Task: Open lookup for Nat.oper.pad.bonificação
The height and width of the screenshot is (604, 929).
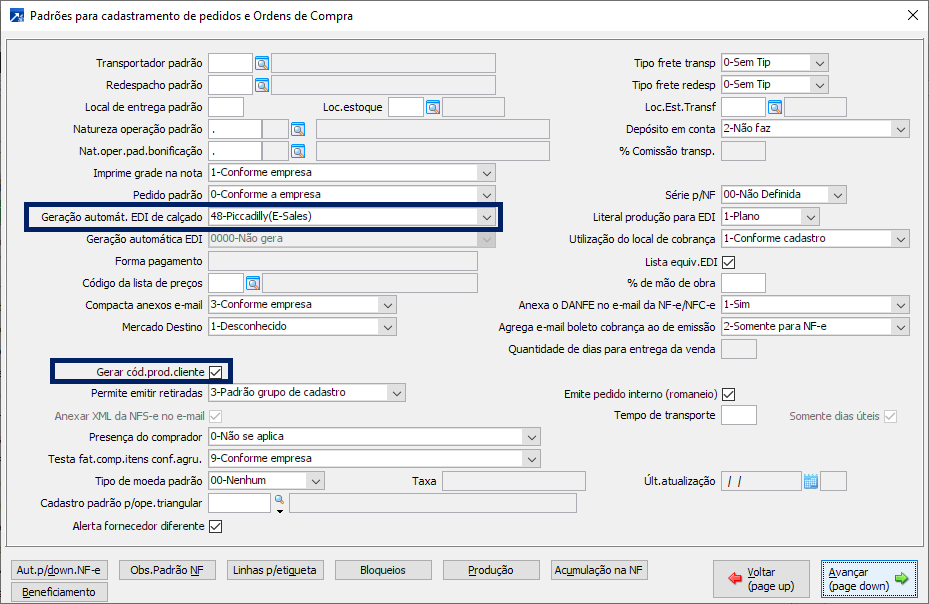Action: tap(297, 151)
